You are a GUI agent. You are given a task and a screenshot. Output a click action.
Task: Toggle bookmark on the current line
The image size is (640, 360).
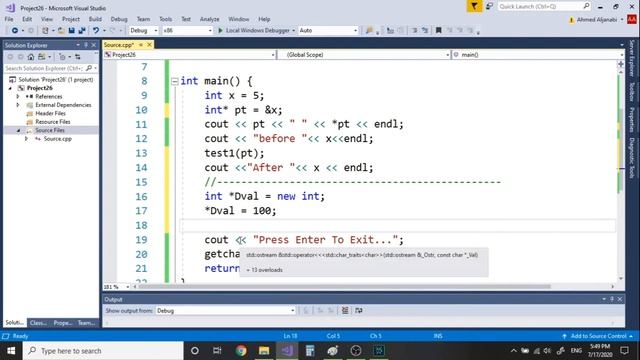438,31
